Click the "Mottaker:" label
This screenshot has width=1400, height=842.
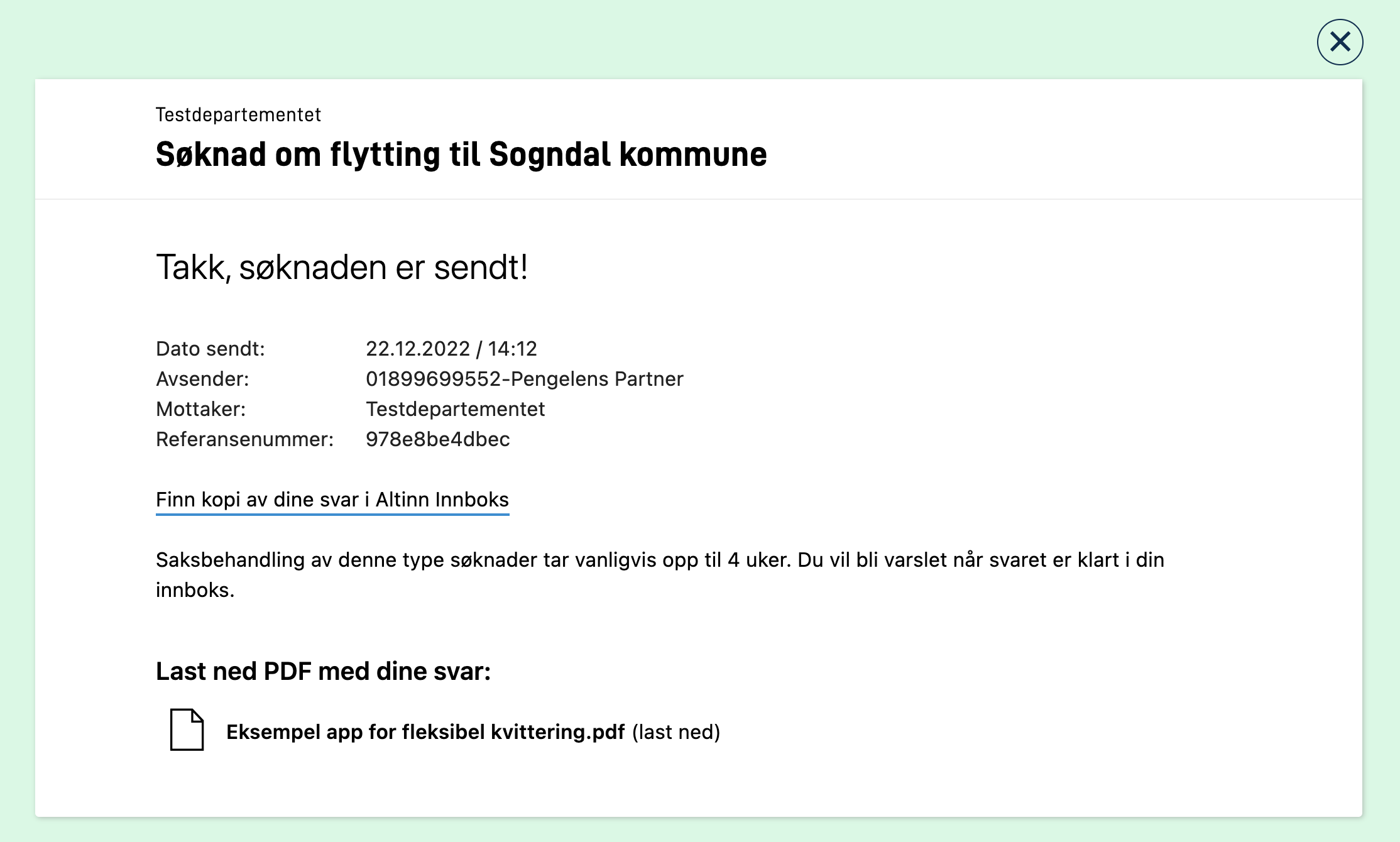tap(201, 409)
